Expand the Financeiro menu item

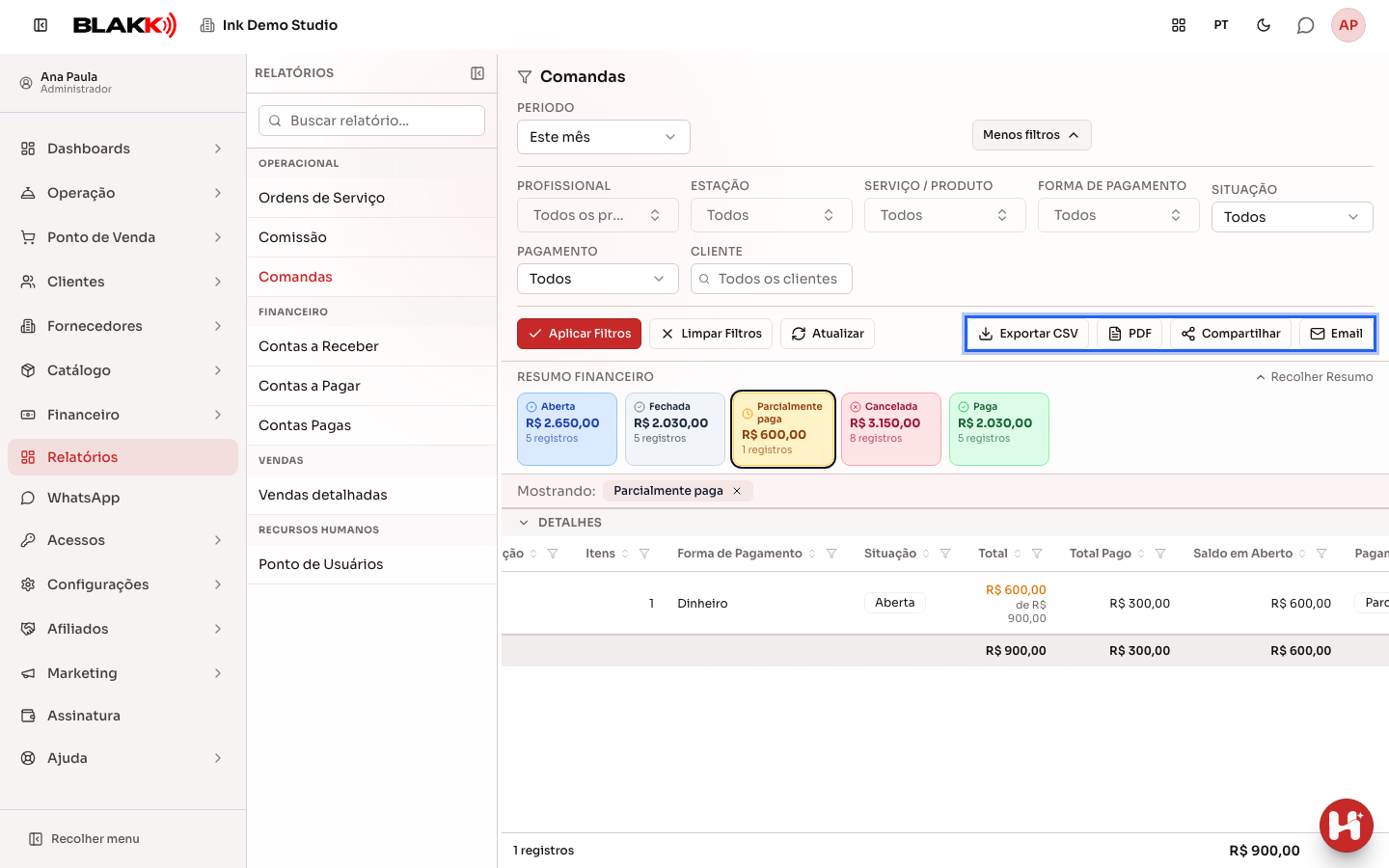coord(123,415)
